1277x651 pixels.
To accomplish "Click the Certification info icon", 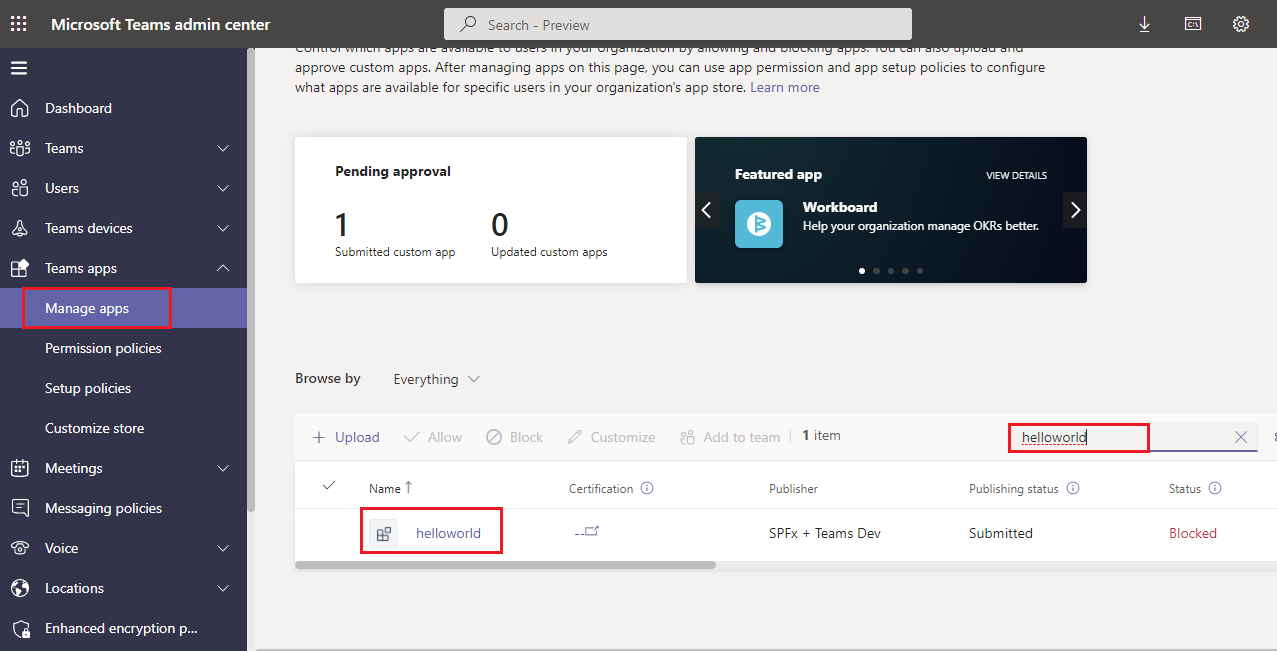I will point(647,489).
